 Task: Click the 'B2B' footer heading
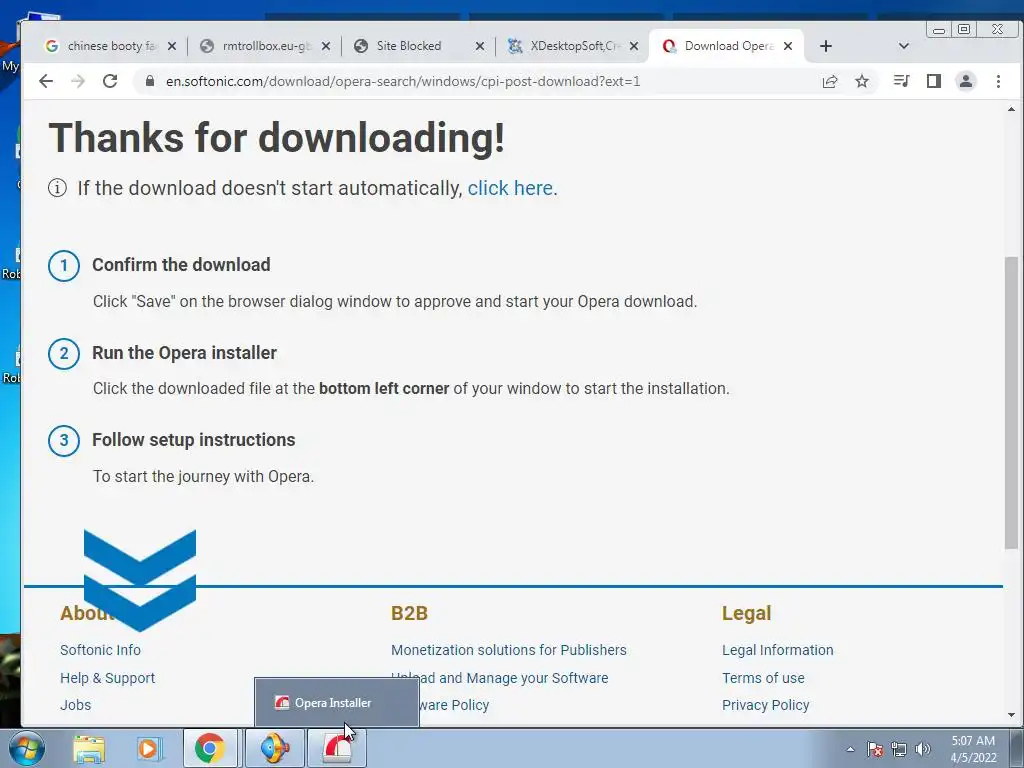pos(409,613)
